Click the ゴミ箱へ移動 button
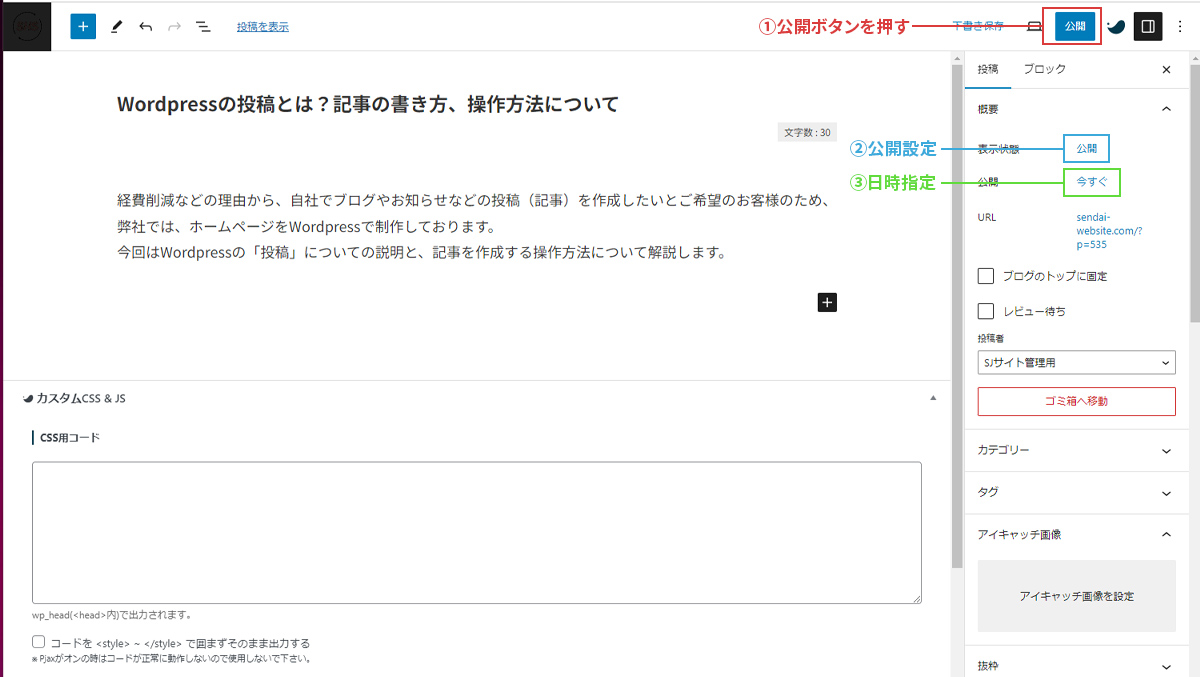Image resolution: width=1200 pixels, height=677 pixels. click(x=1076, y=401)
